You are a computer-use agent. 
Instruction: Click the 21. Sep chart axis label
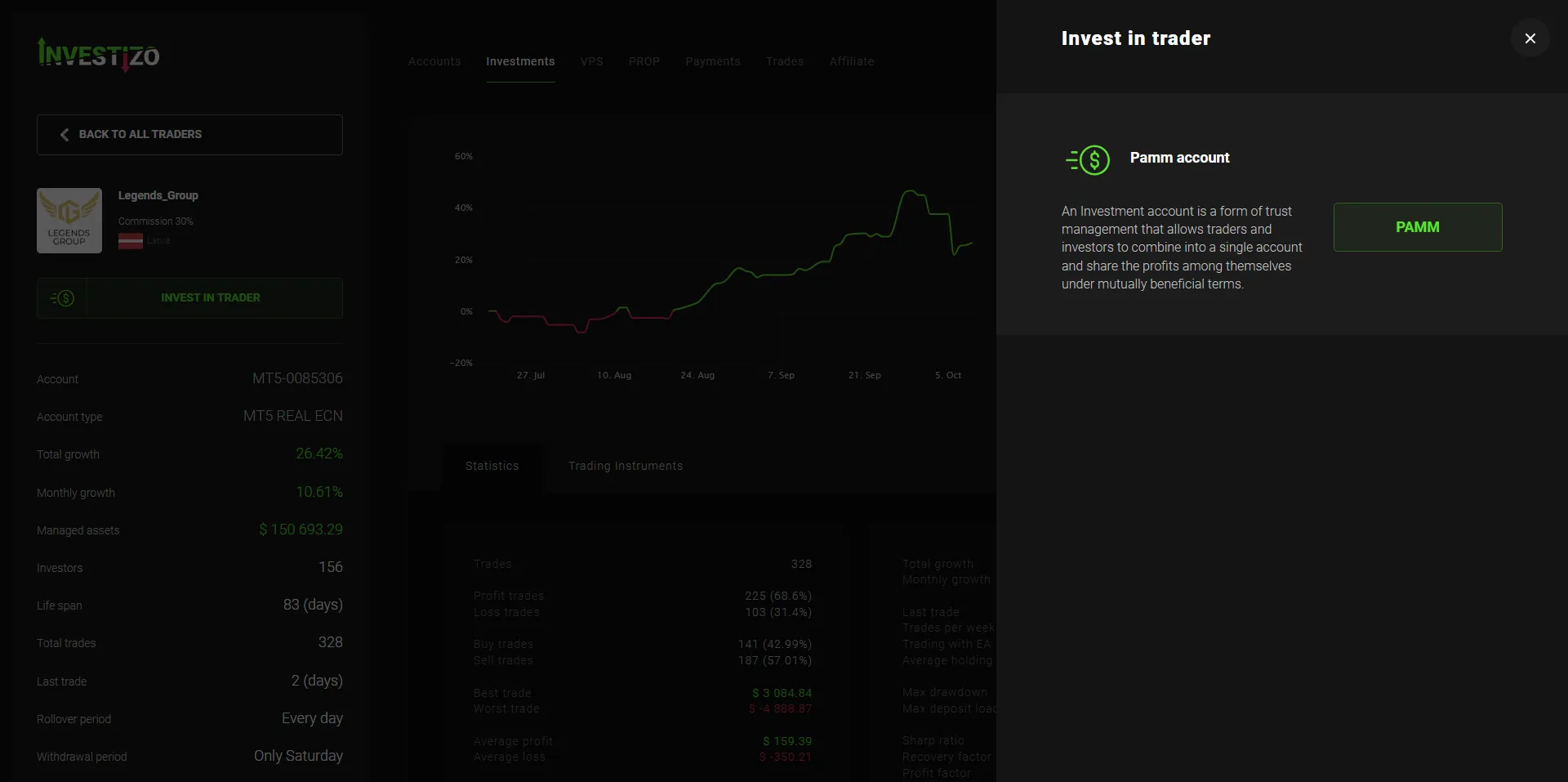click(864, 375)
